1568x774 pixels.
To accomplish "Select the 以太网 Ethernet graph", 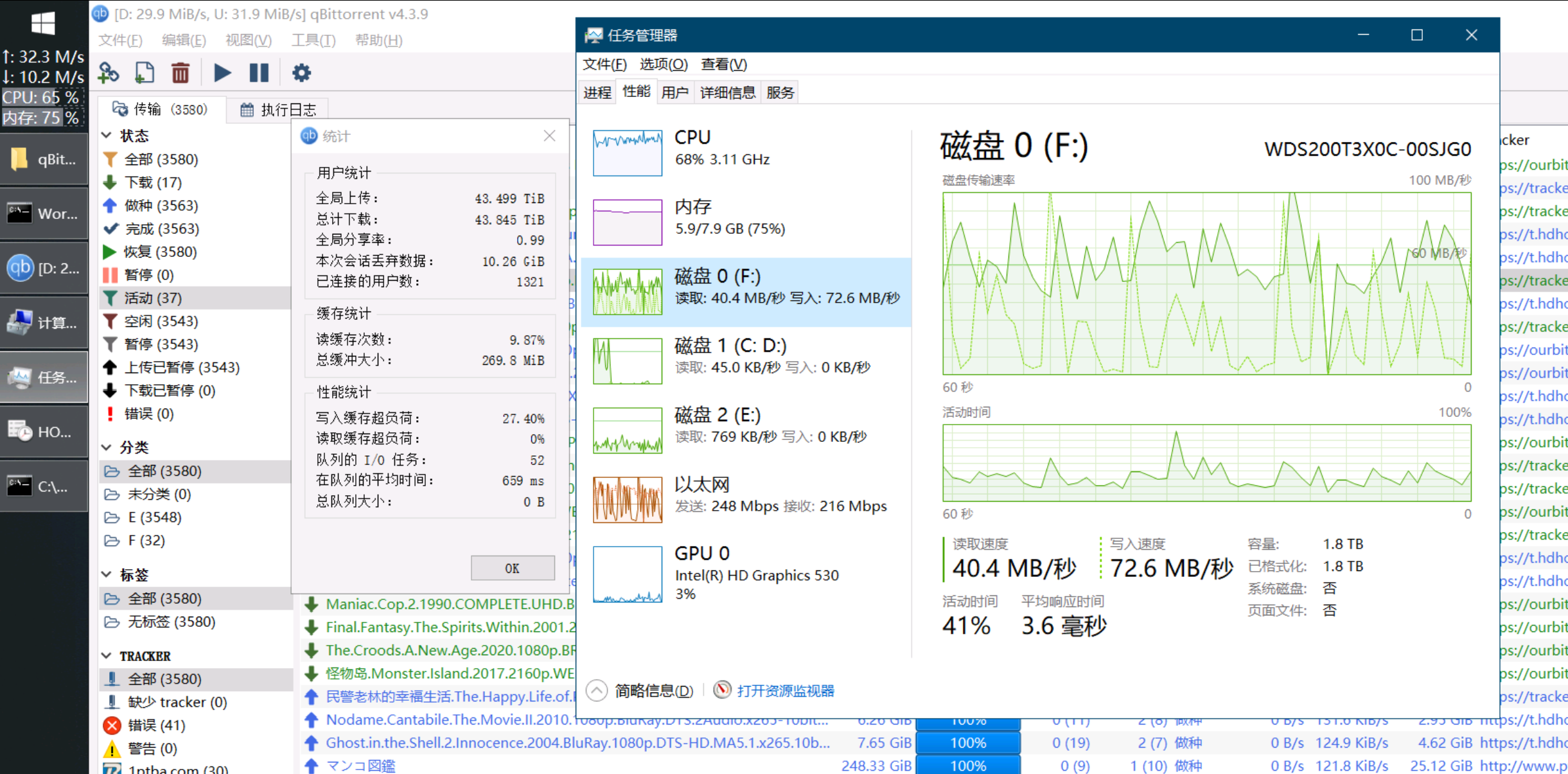I will pos(707,495).
